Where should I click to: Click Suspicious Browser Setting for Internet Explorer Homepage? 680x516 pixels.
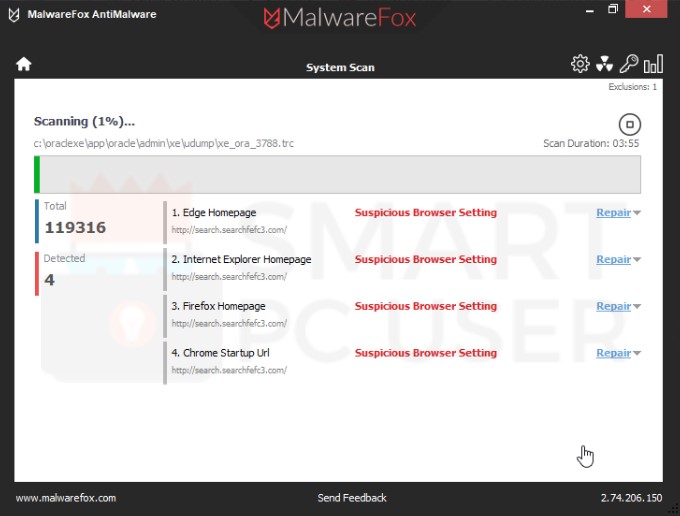(425, 259)
